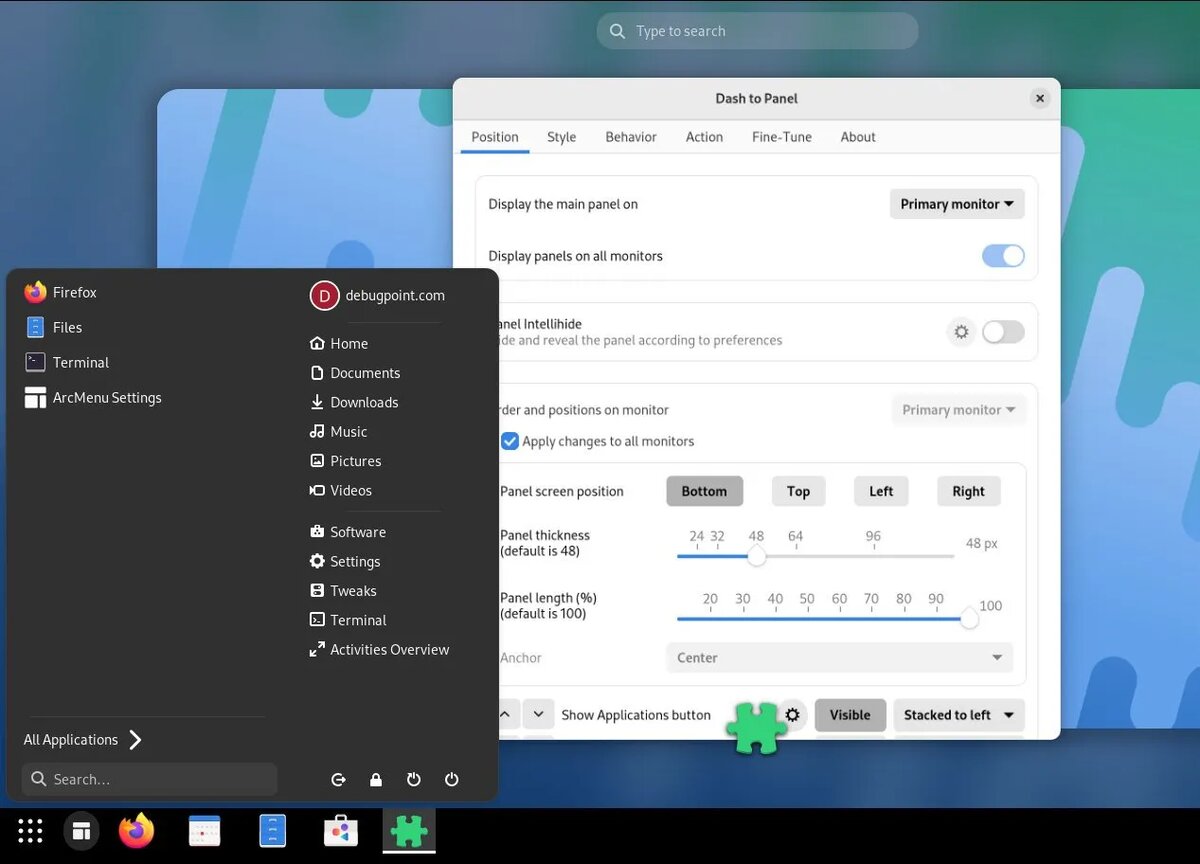Toggle the Visible button for Show Applications
The height and width of the screenshot is (864, 1200).
[x=850, y=715]
